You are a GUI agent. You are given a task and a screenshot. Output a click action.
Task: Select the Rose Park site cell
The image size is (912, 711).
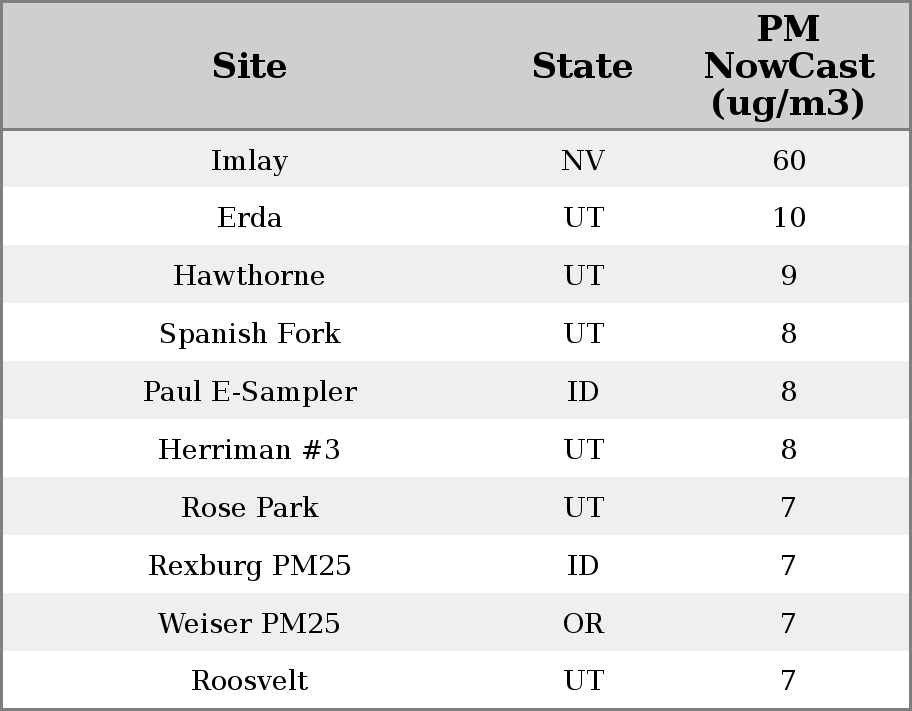(x=249, y=508)
